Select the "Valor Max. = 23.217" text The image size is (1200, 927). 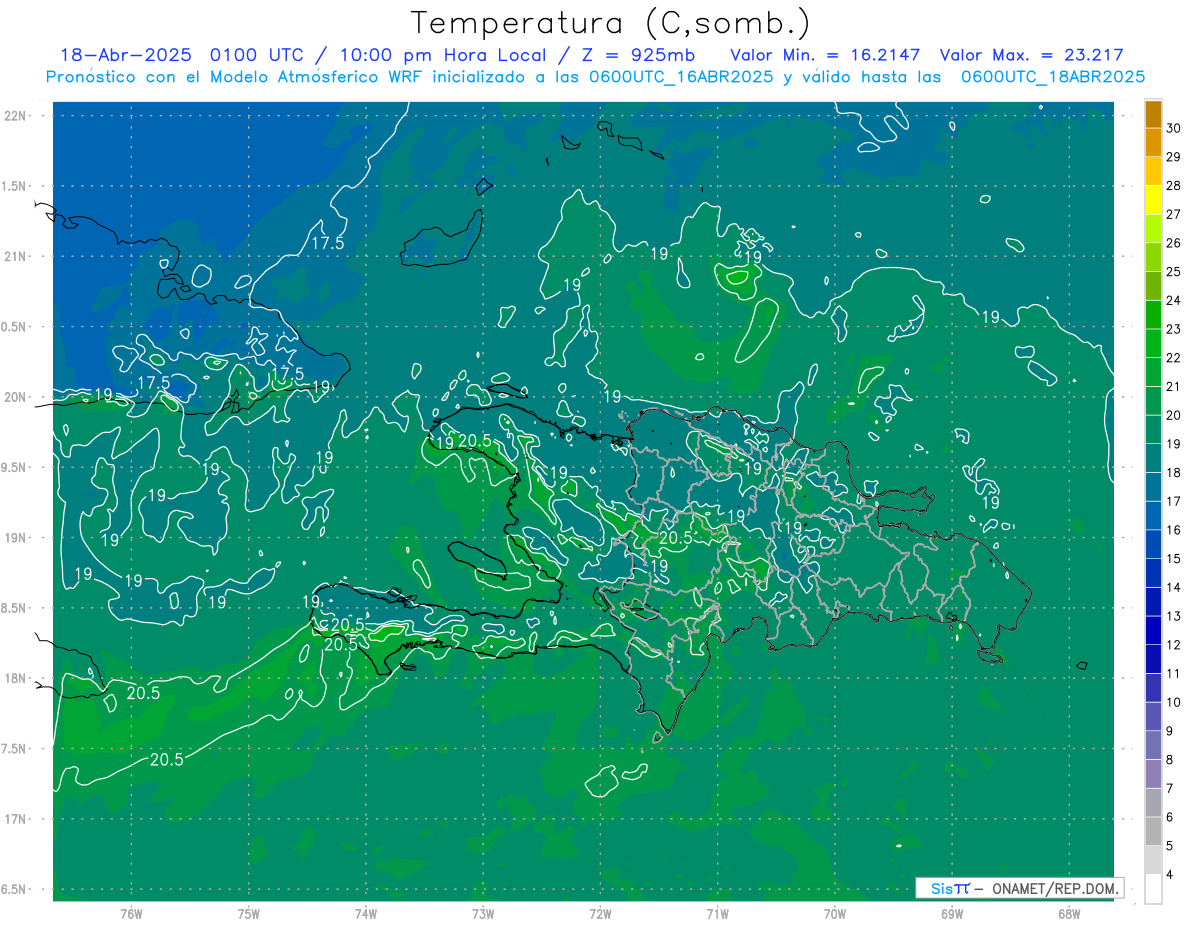(1033, 56)
